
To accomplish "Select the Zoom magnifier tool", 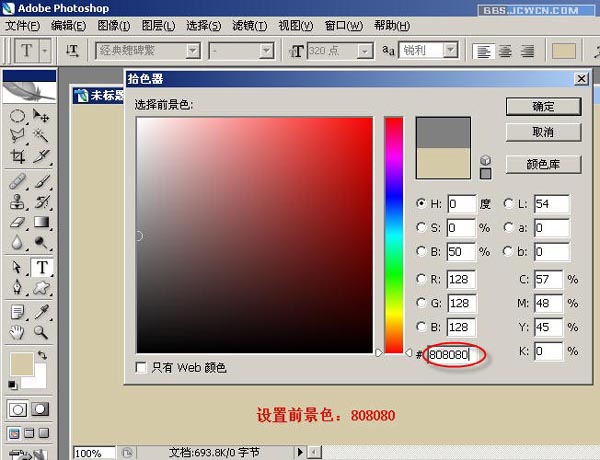I will [42, 332].
